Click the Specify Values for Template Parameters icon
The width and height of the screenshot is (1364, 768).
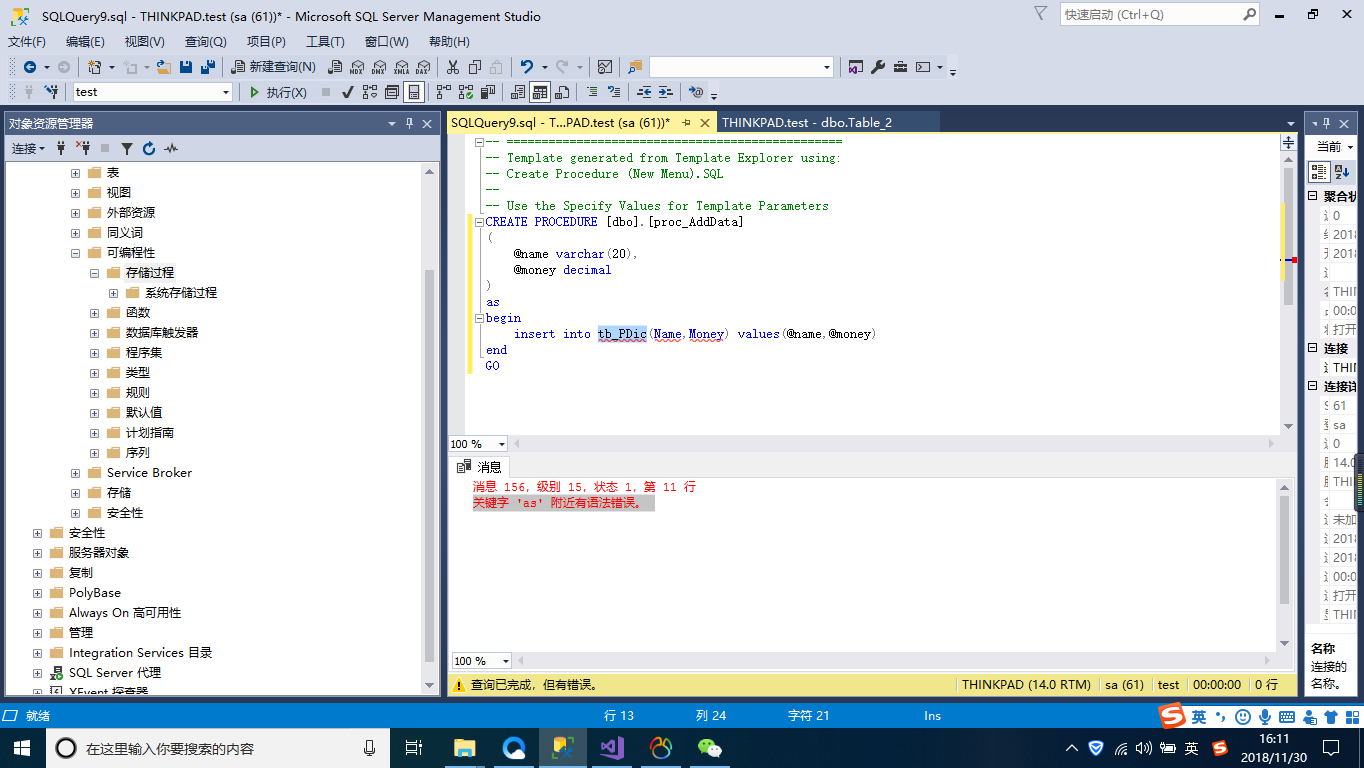[x=696, y=92]
